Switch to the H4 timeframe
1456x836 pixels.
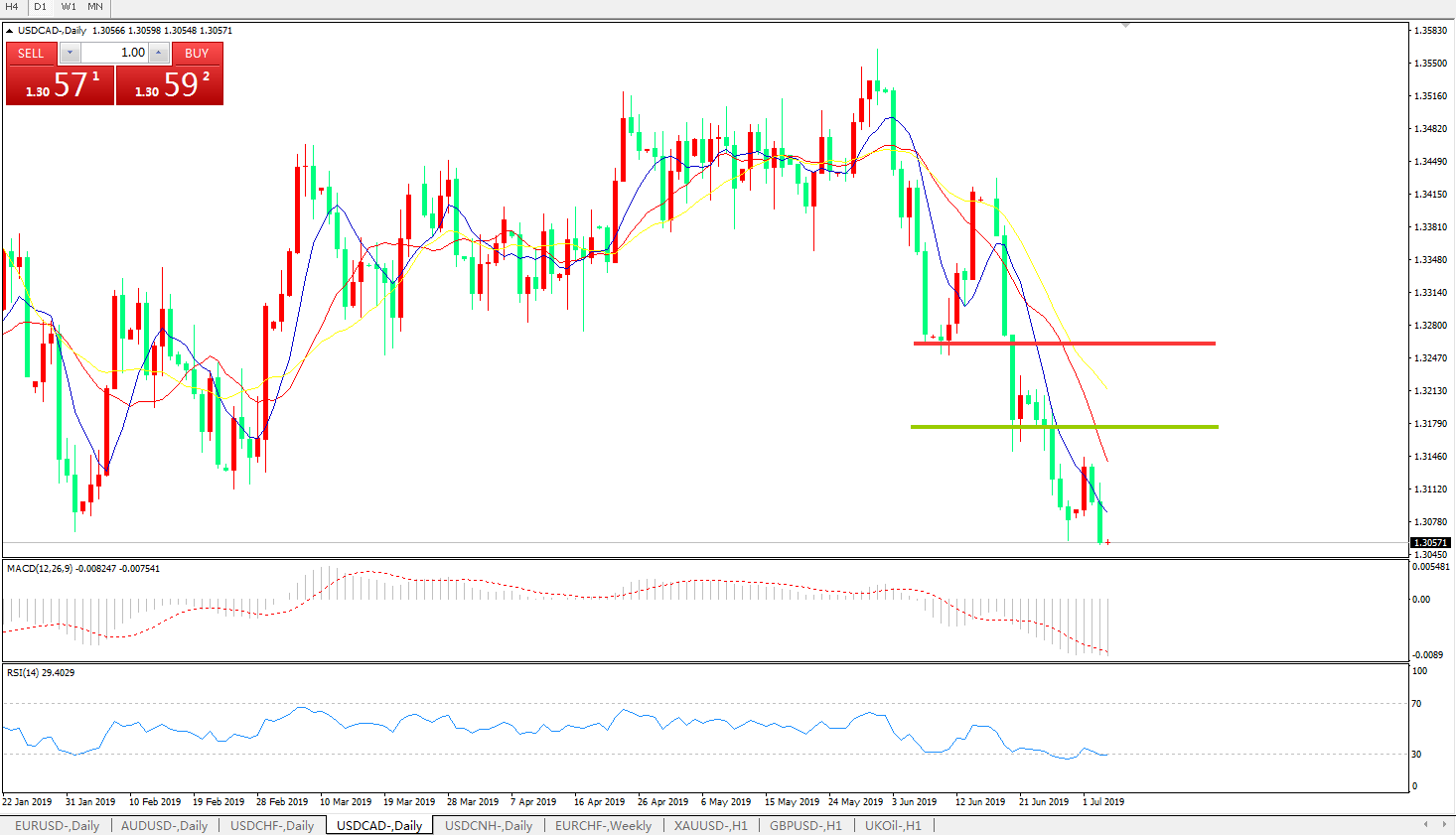(x=12, y=7)
